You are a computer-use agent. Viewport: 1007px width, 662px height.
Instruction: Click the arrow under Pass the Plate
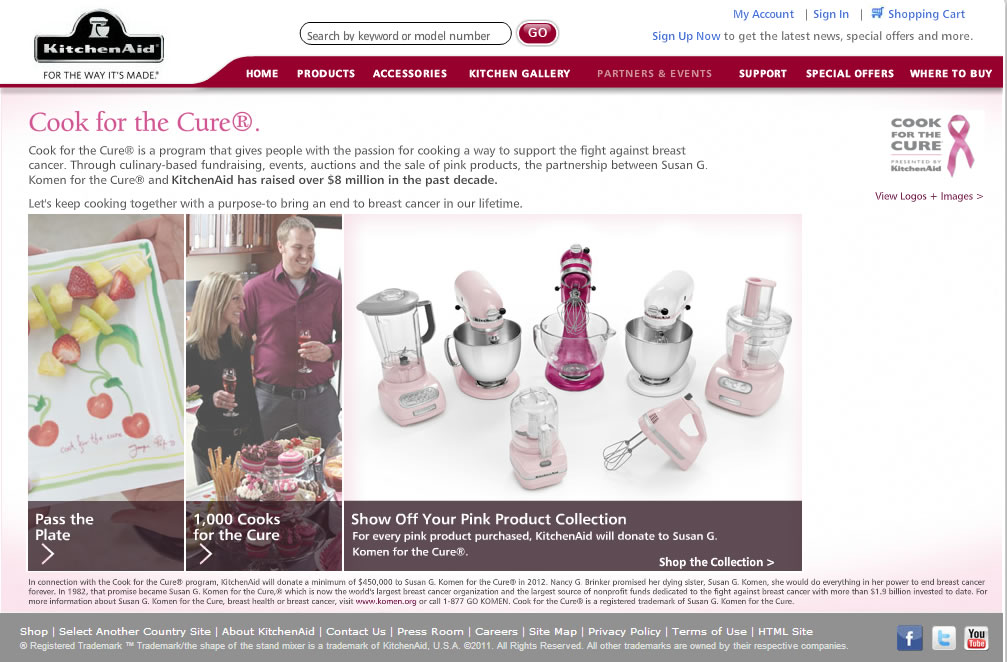point(48,553)
